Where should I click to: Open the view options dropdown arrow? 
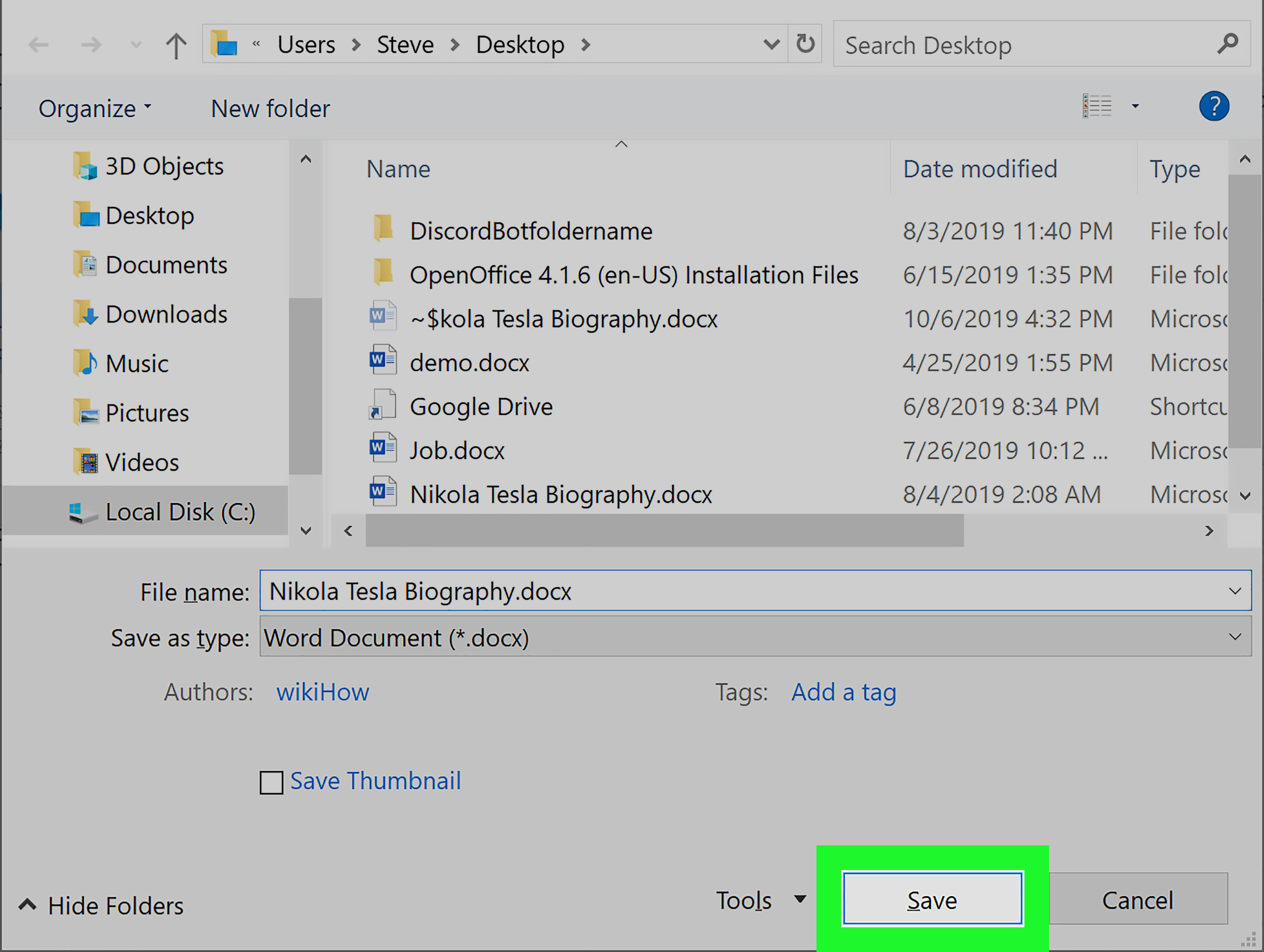(1135, 106)
